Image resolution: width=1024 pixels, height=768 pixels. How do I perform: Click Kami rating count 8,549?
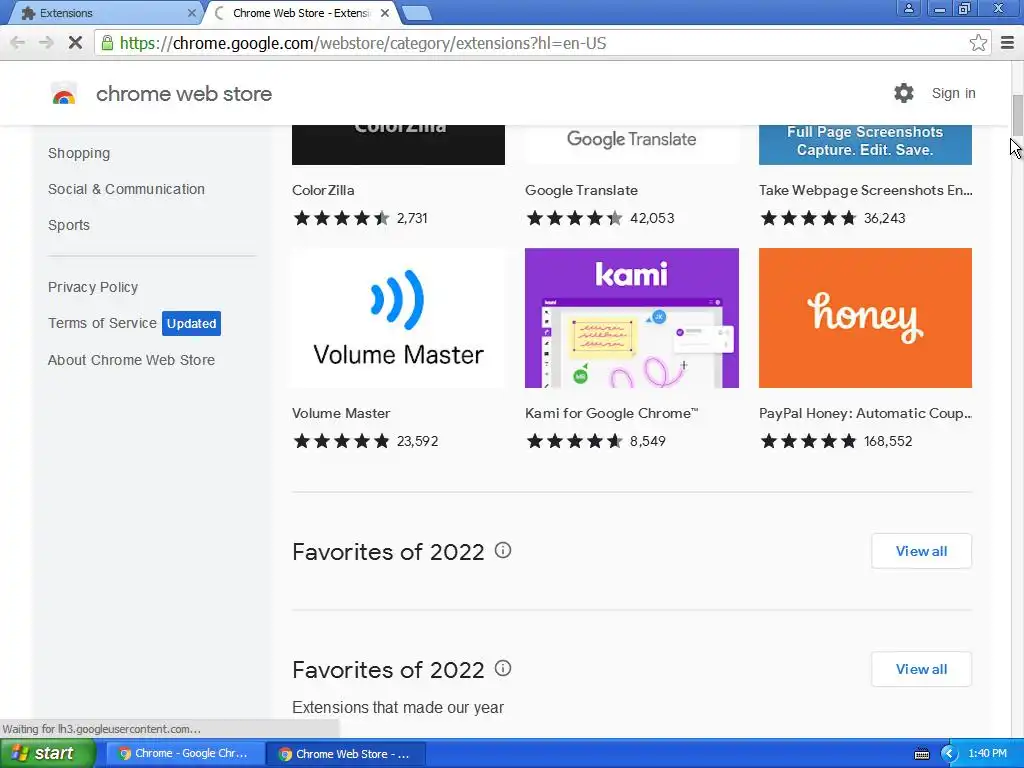pyautogui.click(x=647, y=441)
